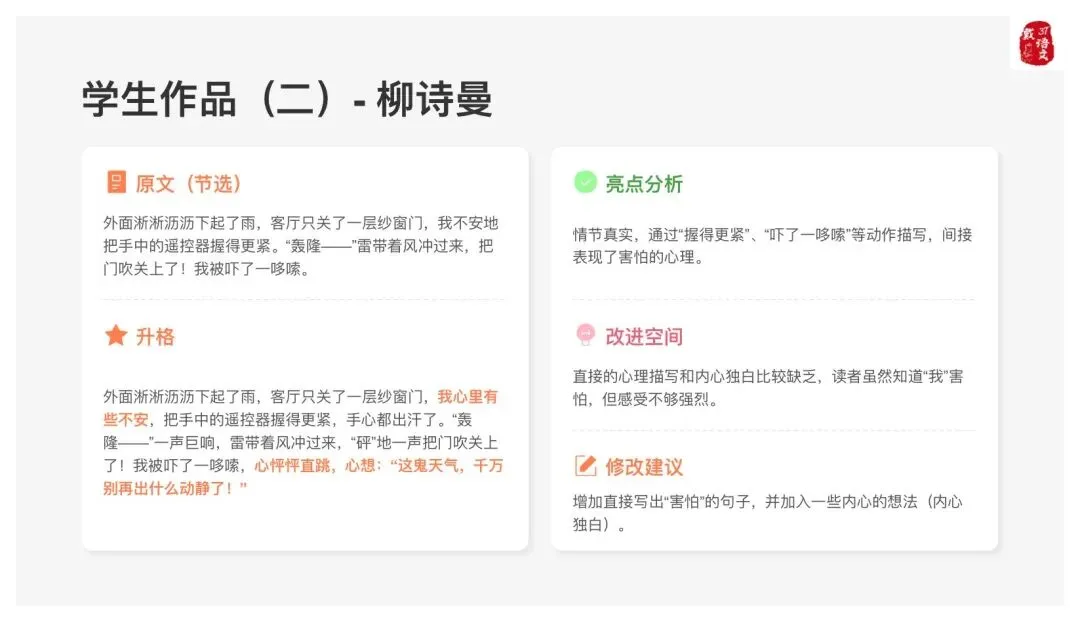This screenshot has width=1080, height=621.
Task: Click the dashed divider between 原文 and 升格
Action: click(x=303, y=299)
